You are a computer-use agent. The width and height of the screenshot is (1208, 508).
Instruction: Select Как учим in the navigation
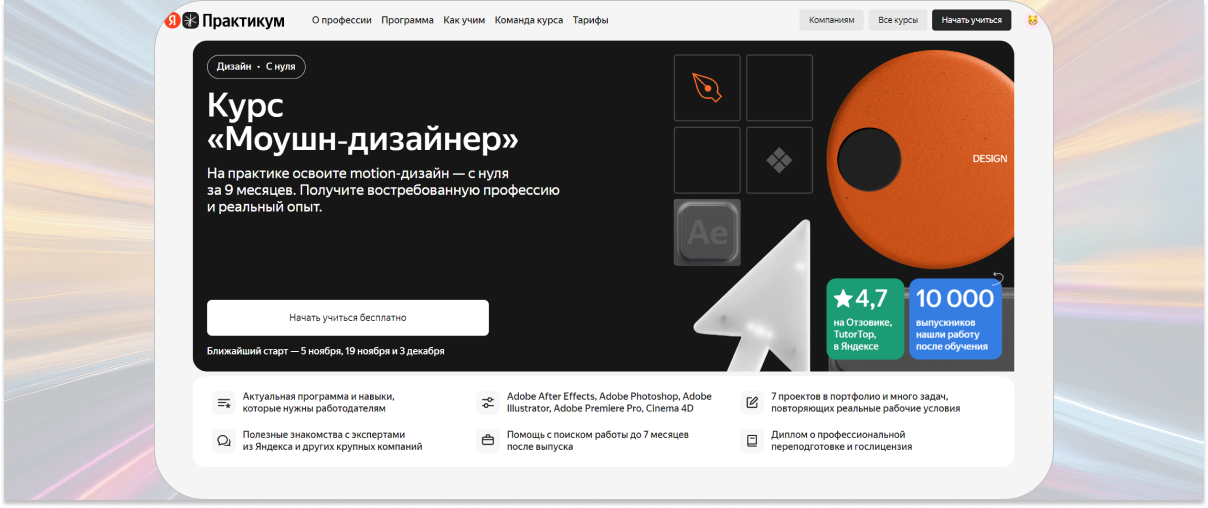(x=464, y=20)
